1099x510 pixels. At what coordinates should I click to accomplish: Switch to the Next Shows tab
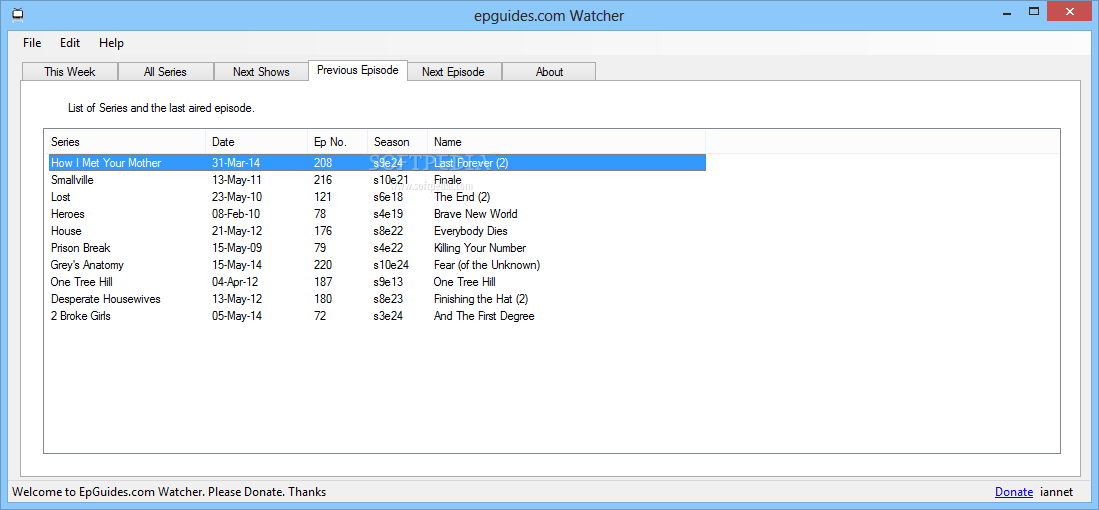[261, 71]
